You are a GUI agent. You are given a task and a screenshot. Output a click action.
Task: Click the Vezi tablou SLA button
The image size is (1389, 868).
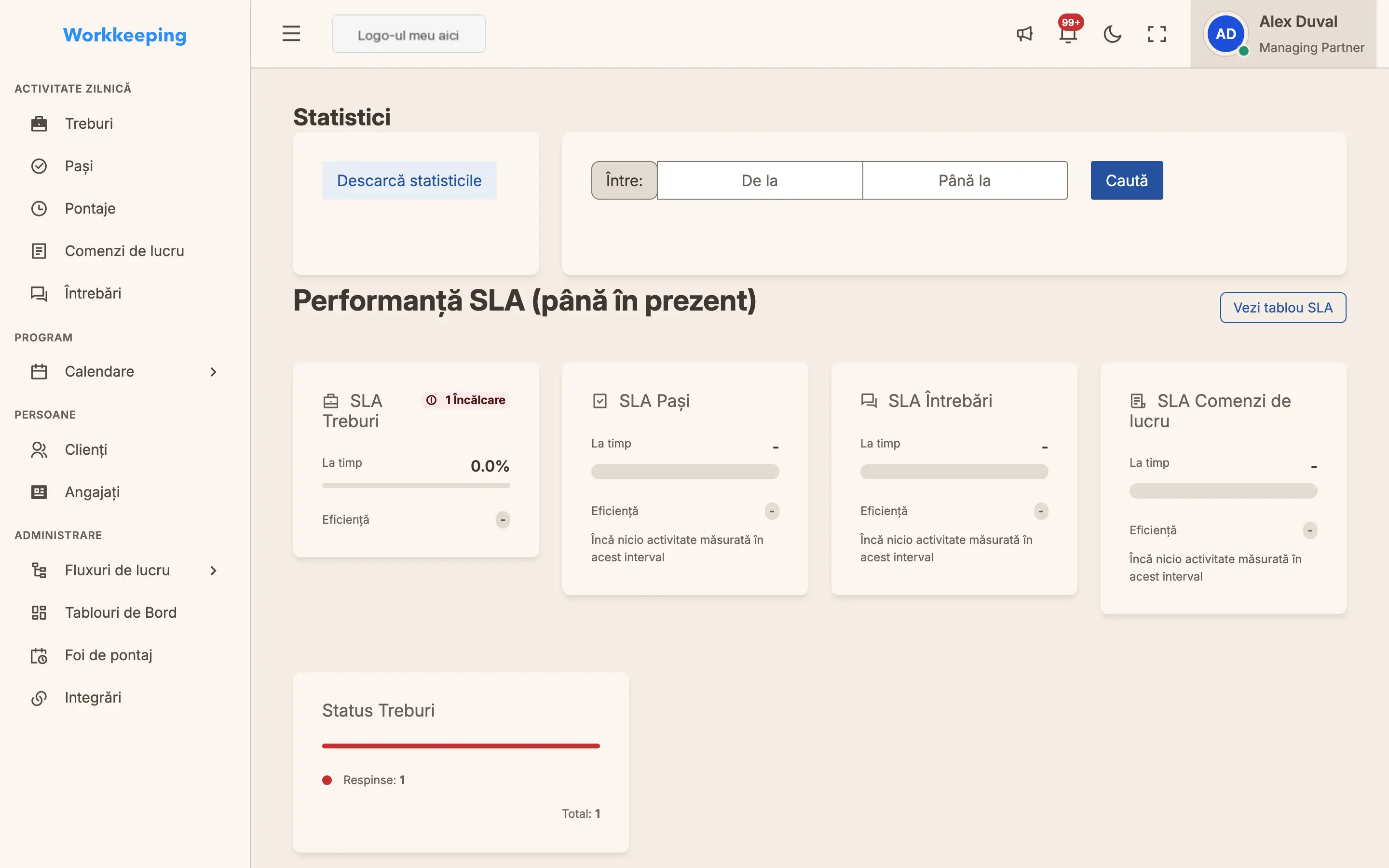coord(1283,308)
